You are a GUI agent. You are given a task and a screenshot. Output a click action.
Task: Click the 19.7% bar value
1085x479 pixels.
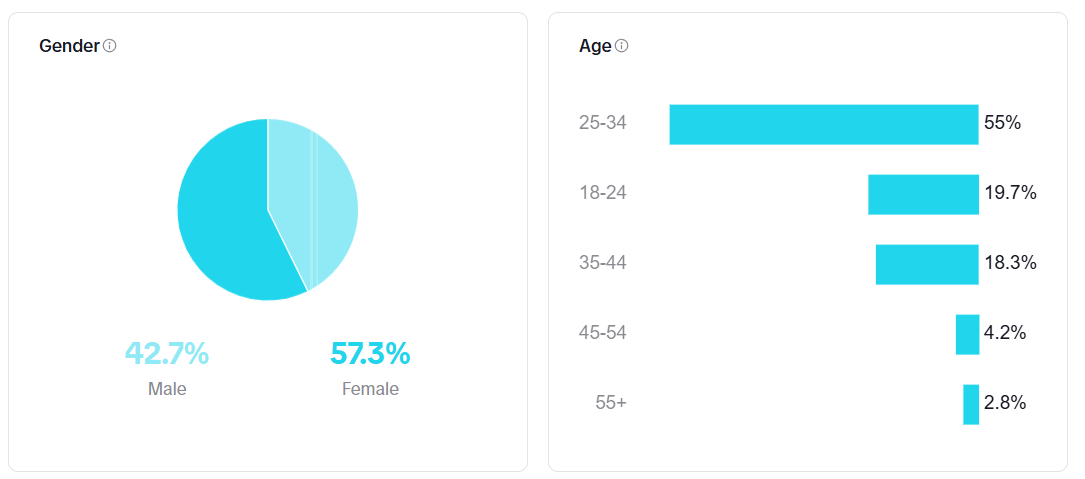[x=1010, y=193]
